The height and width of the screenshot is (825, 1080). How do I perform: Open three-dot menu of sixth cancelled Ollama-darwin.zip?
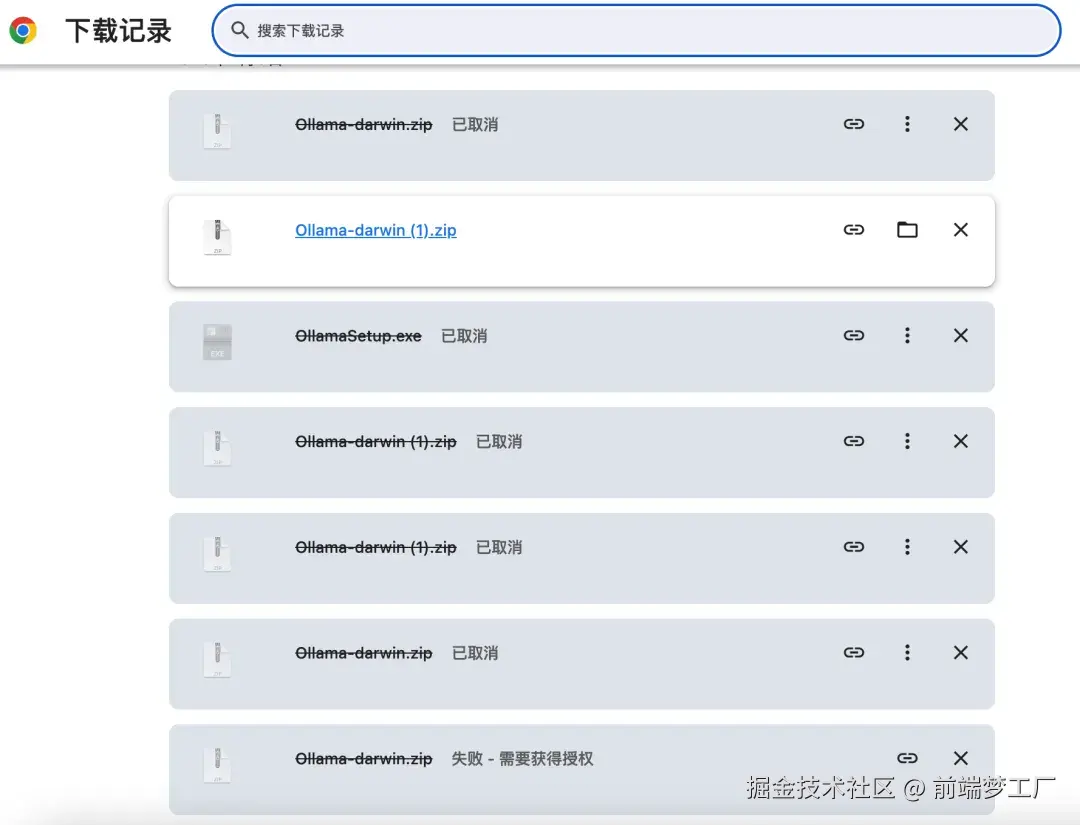tap(907, 652)
